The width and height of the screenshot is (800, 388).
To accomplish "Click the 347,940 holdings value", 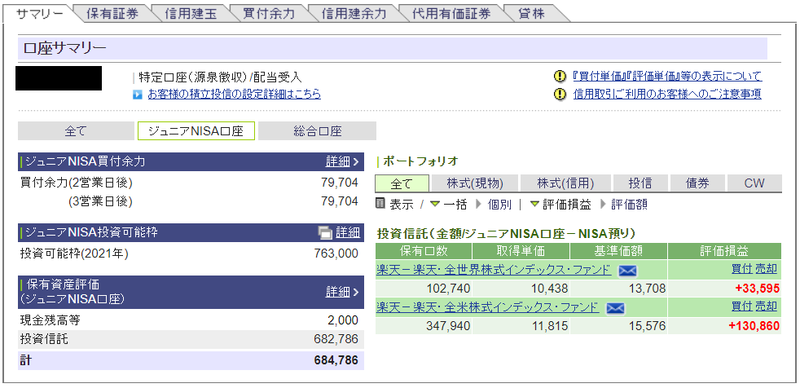I will coord(448,326).
